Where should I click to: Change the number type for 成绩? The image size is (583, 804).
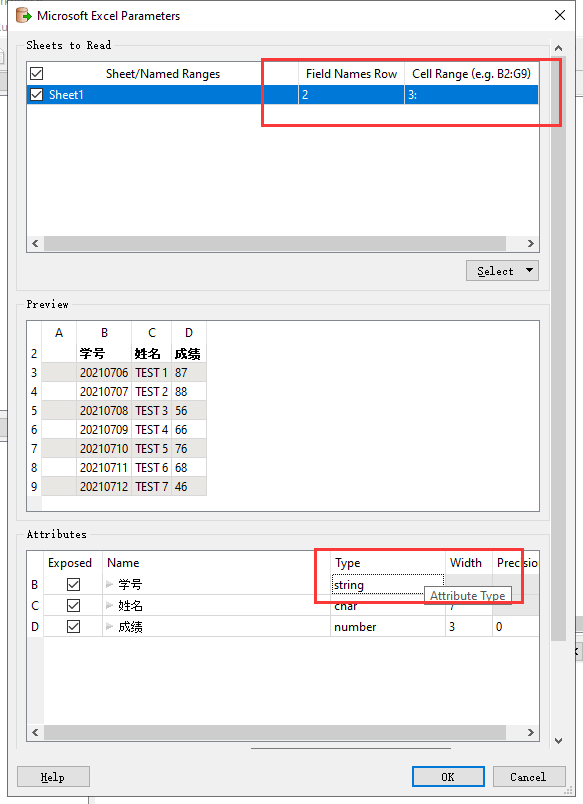[388, 627]
